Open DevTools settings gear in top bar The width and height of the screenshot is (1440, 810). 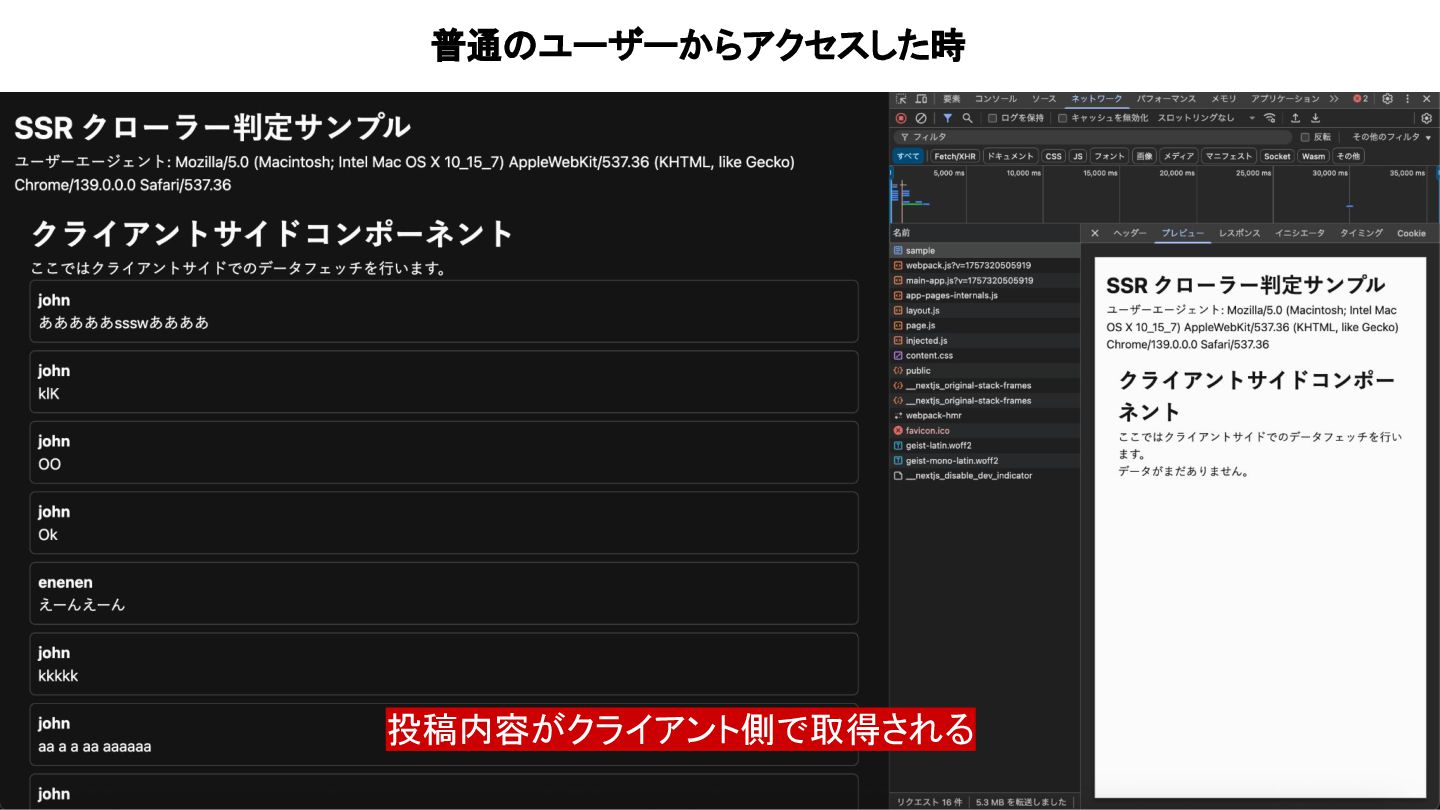[1387, 99]
